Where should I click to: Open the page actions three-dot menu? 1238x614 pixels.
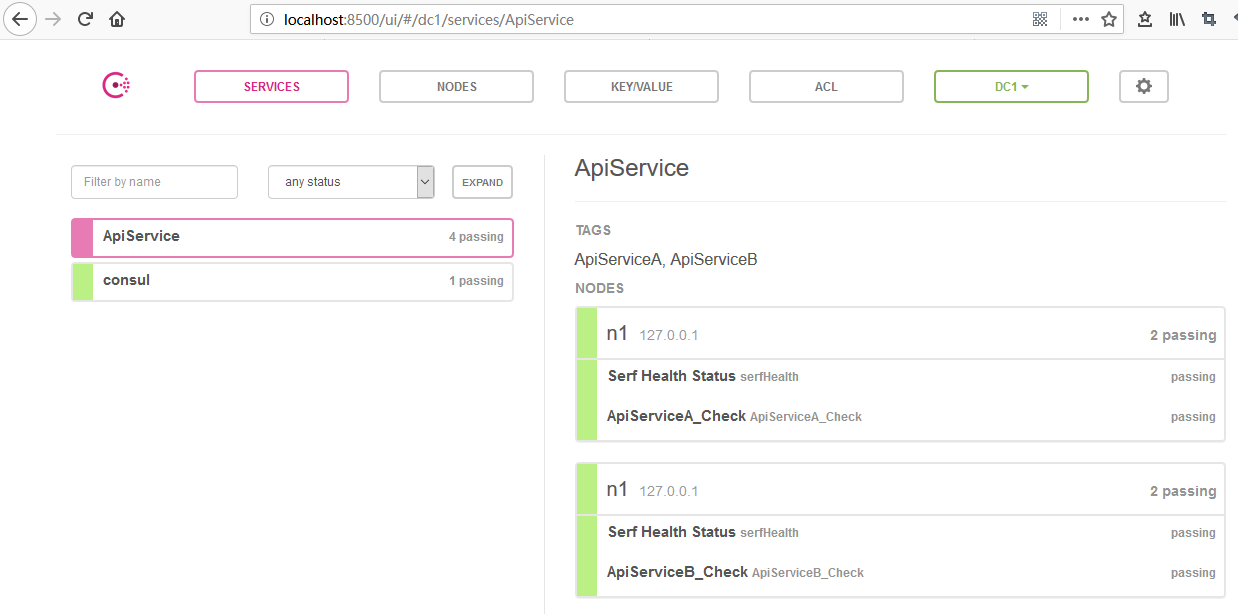[x=1080, y=19]
